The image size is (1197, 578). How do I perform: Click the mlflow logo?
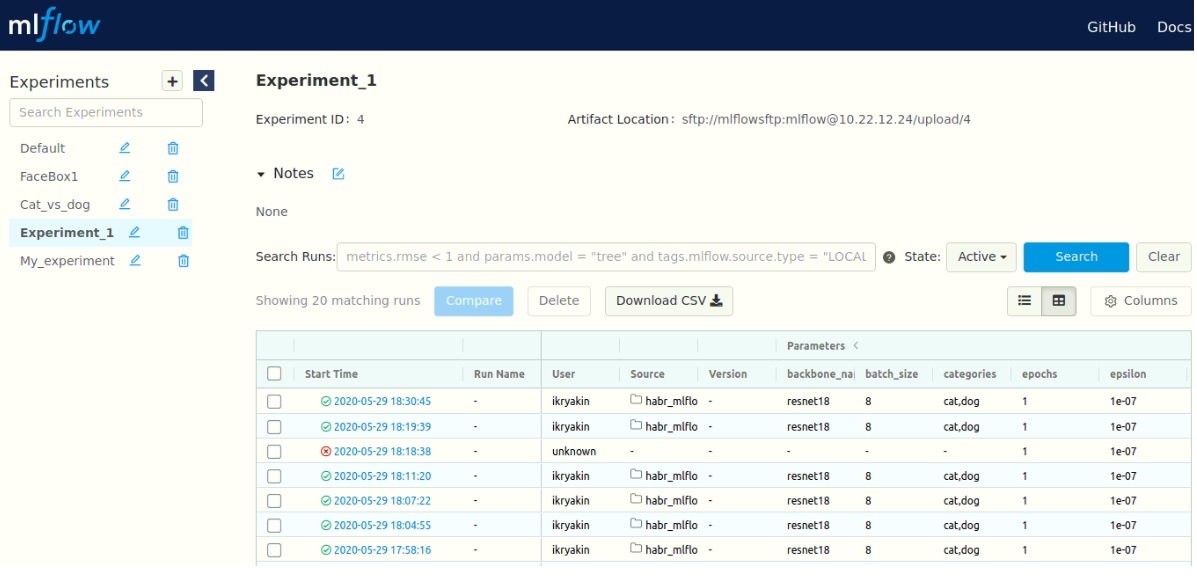[x=54, y=25]
